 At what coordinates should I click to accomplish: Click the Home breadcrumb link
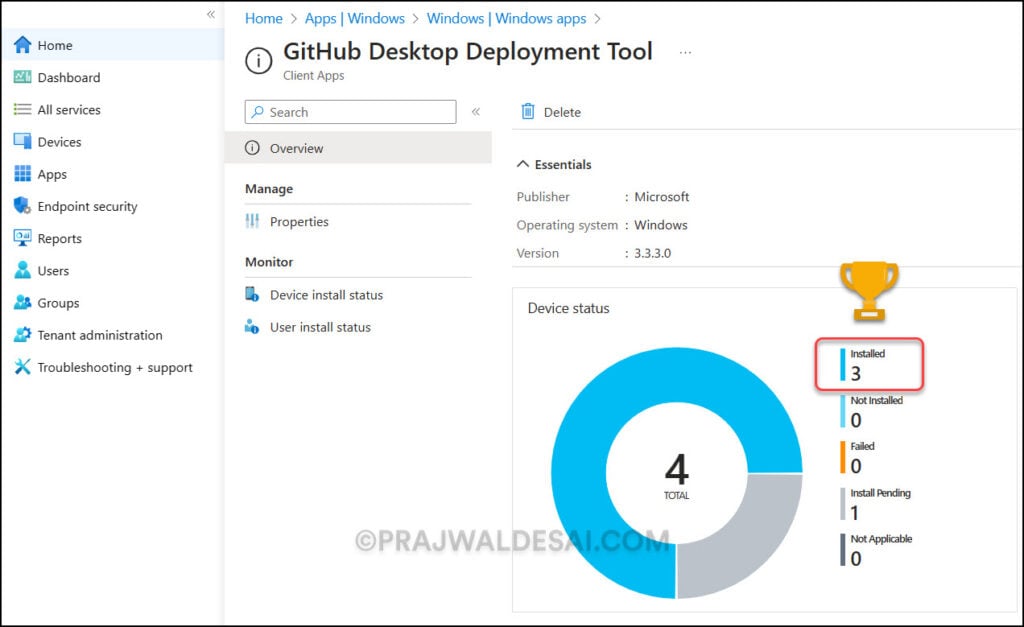point(264,18)
